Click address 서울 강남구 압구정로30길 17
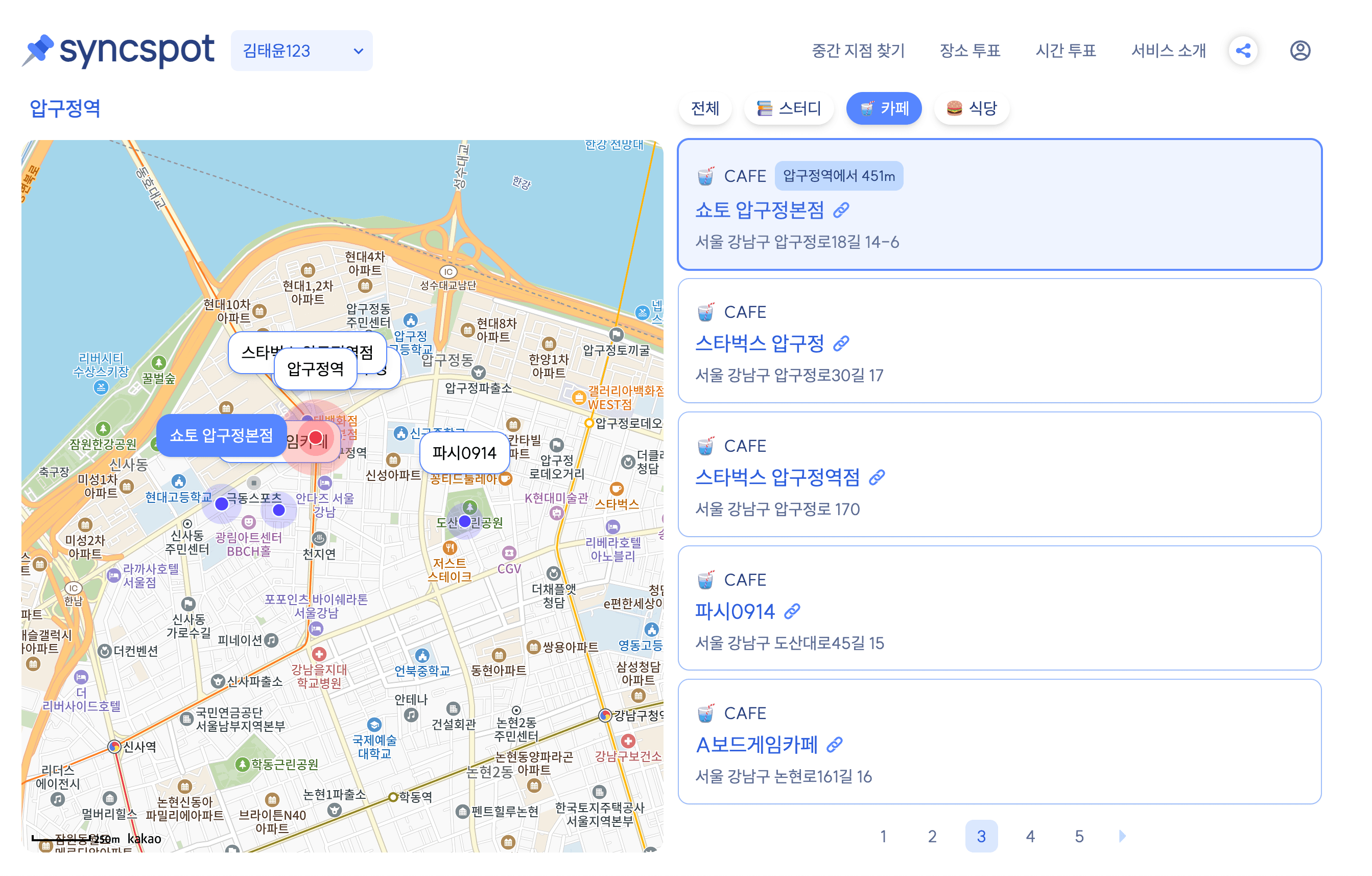Viewport: 1372px width, 876px height. click(x=789, y=376)
